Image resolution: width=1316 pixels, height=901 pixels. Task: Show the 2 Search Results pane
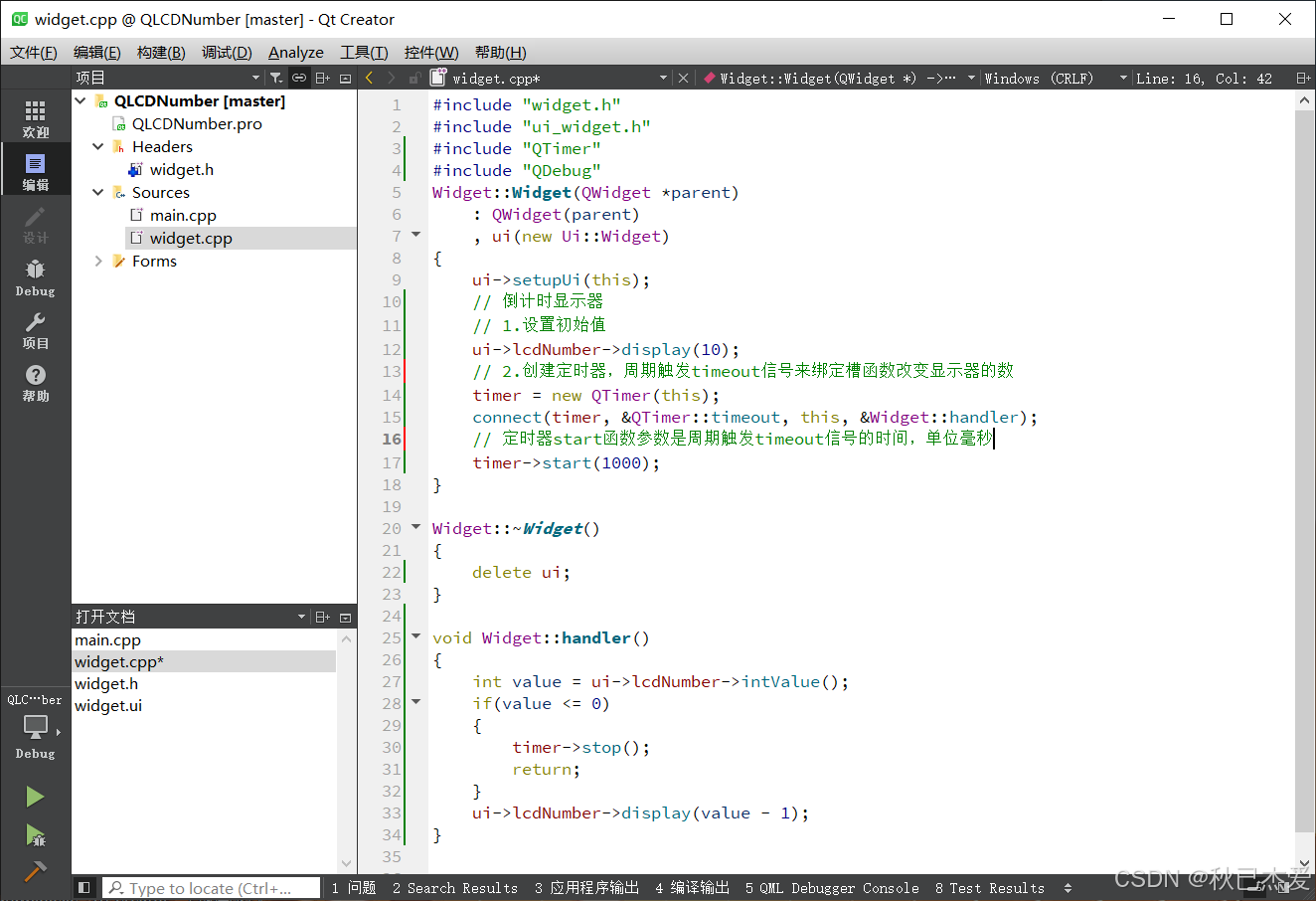pos(455,888)
